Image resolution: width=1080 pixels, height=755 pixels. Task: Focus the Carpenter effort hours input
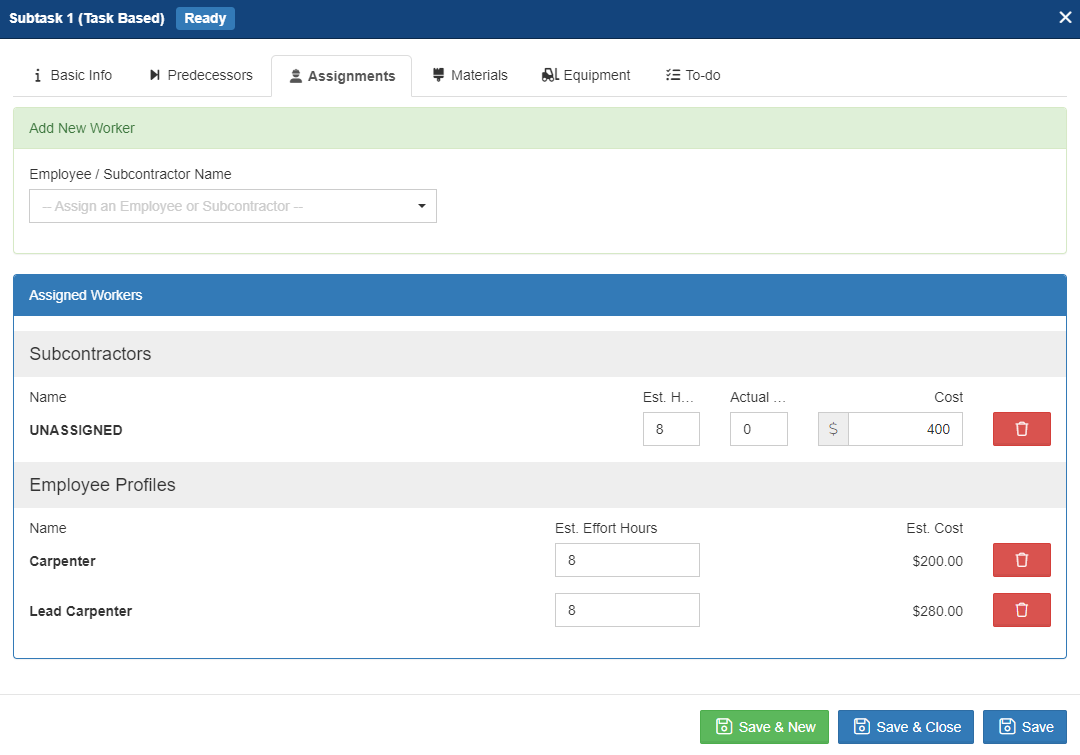pyautogui.click(x=627, y=560)
